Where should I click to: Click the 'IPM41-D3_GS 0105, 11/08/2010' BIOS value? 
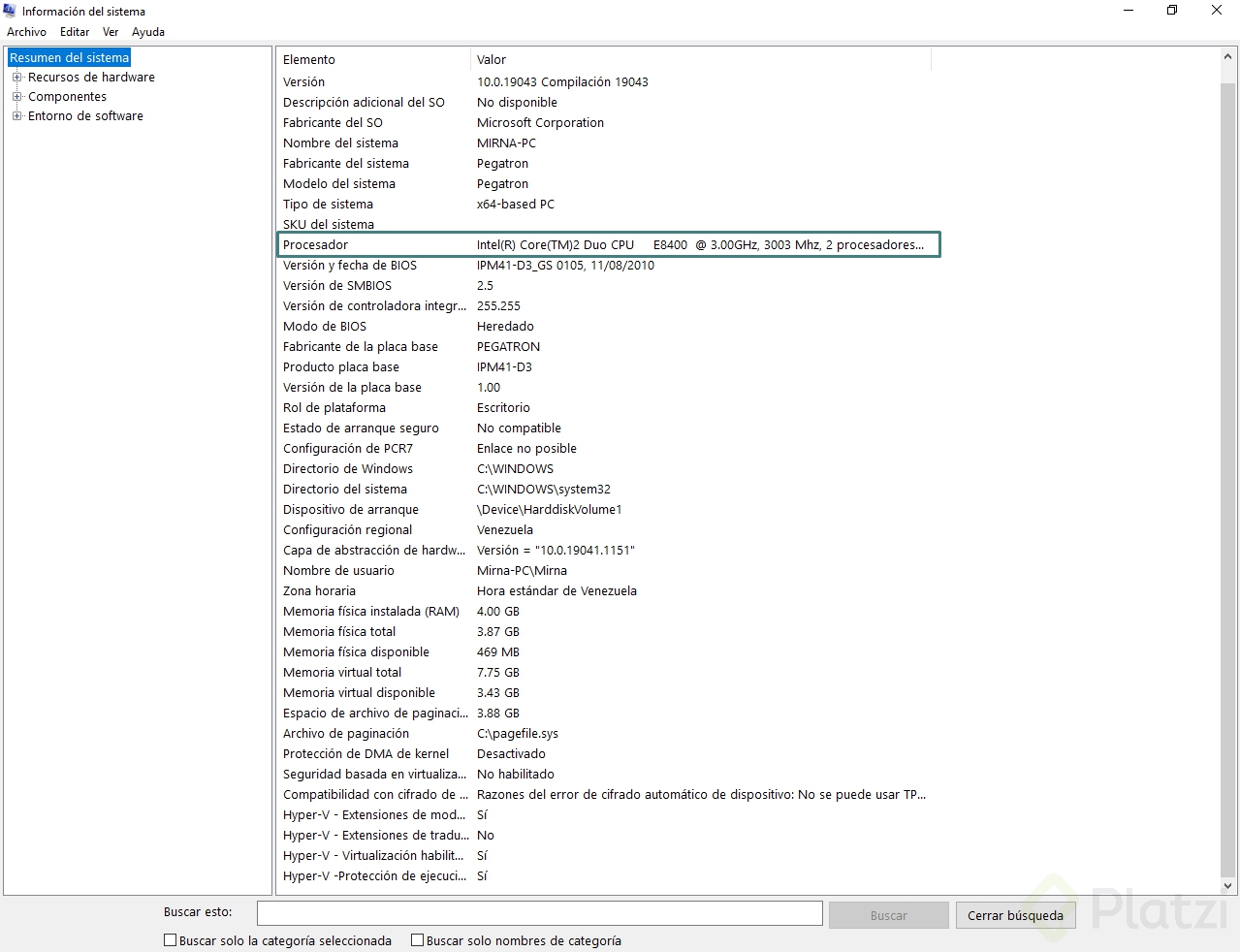coord(565,266)
